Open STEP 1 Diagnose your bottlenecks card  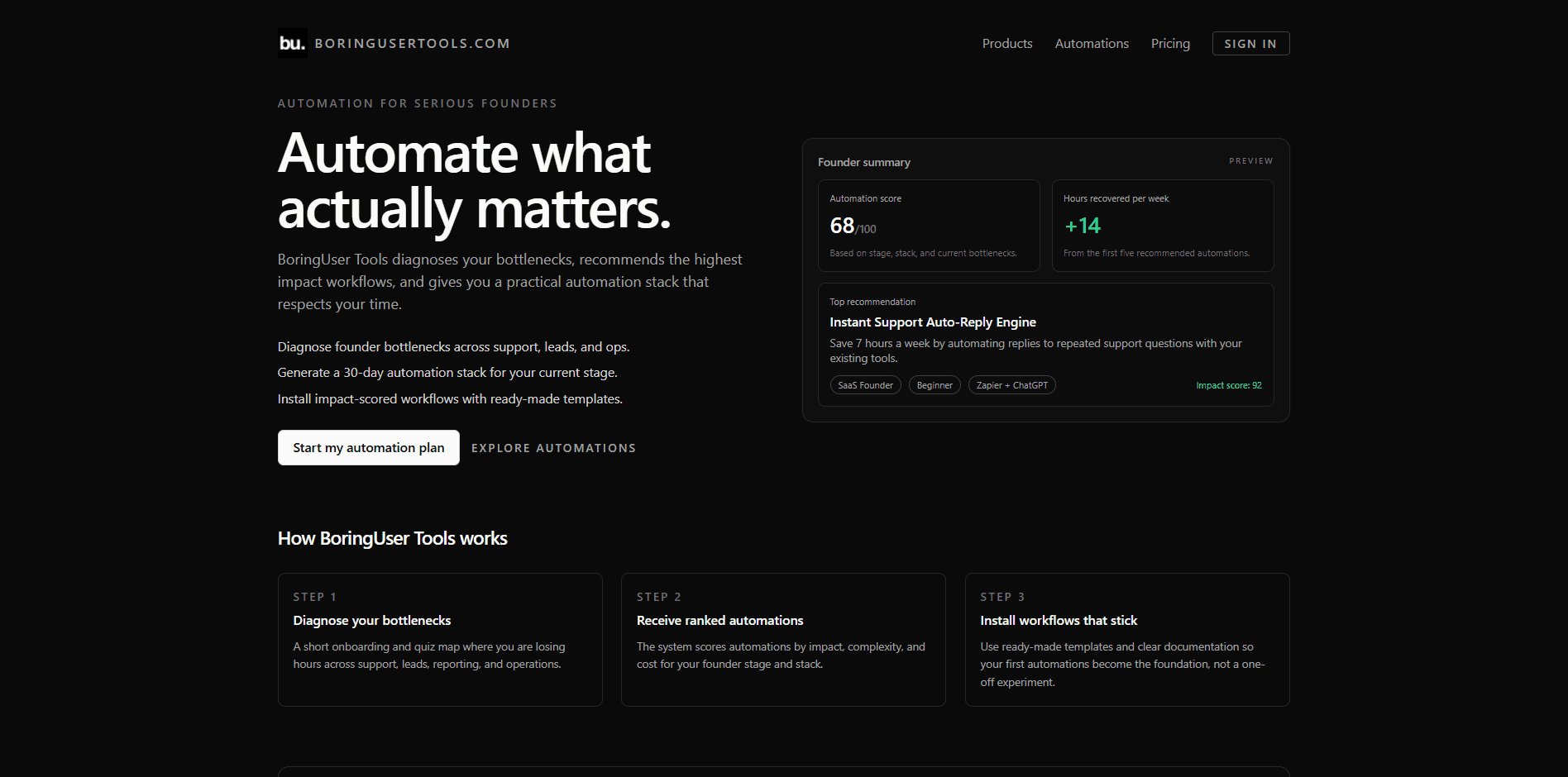pyautogui.click(x=440, y=640)
